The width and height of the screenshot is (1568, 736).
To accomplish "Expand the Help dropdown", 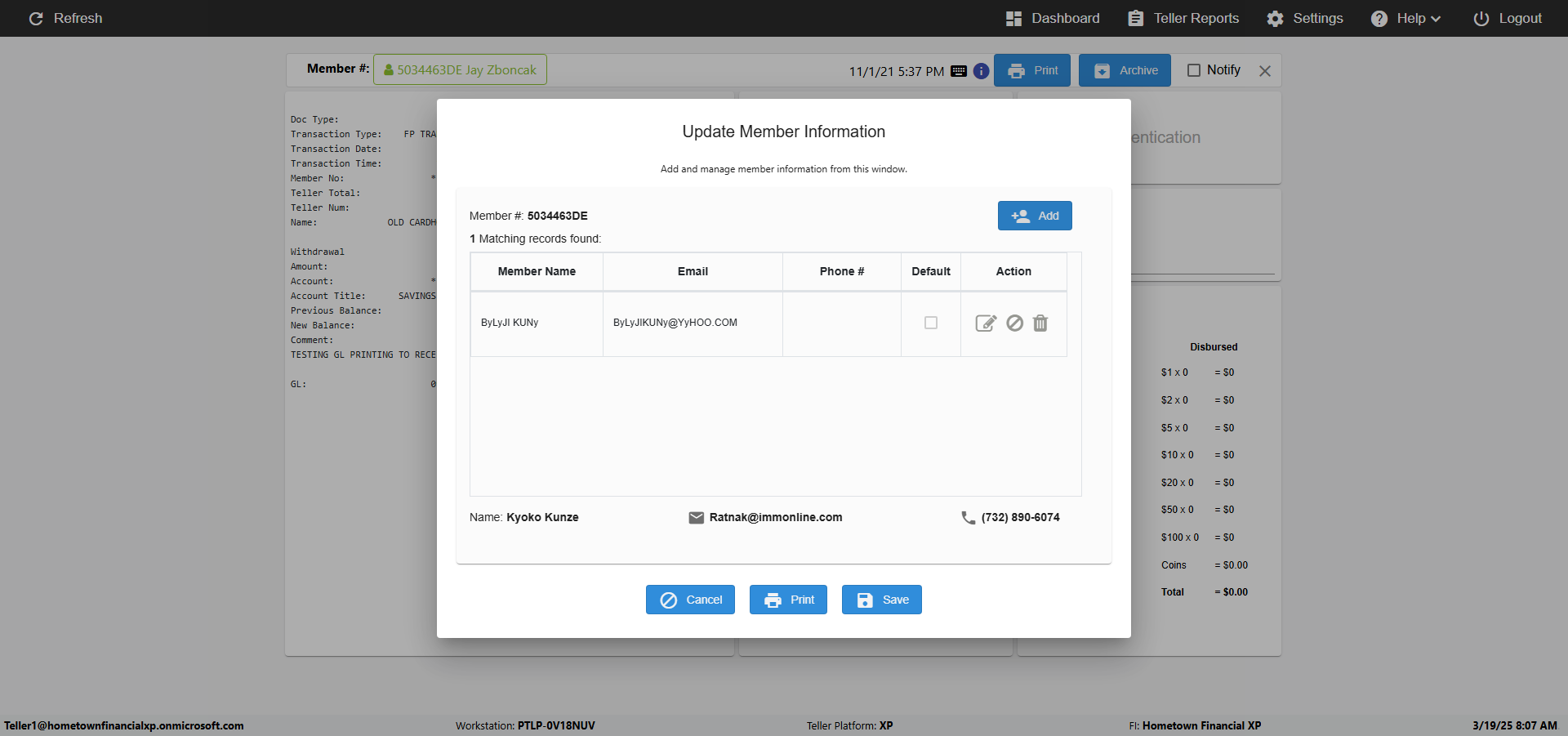I will click(1405, 18).
